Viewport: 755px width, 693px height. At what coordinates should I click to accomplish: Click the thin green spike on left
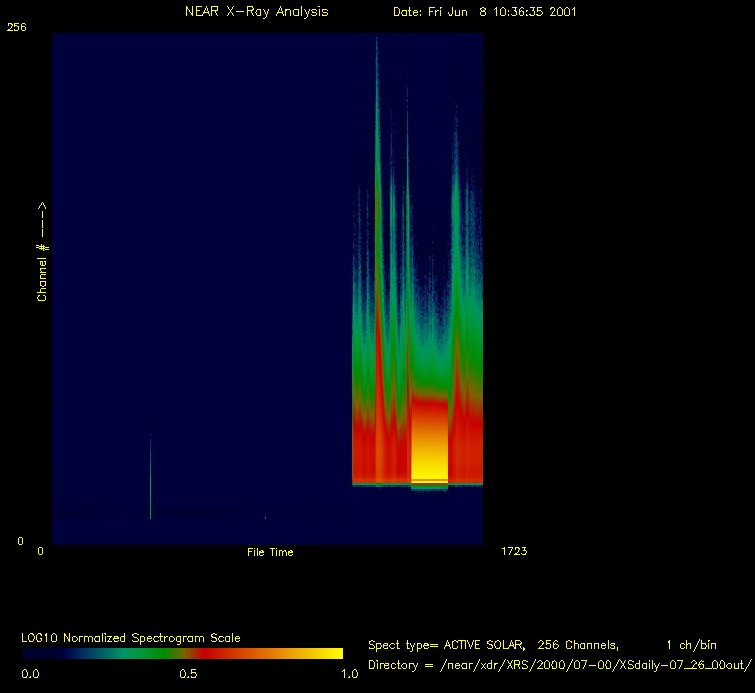[x=150, y=475]
